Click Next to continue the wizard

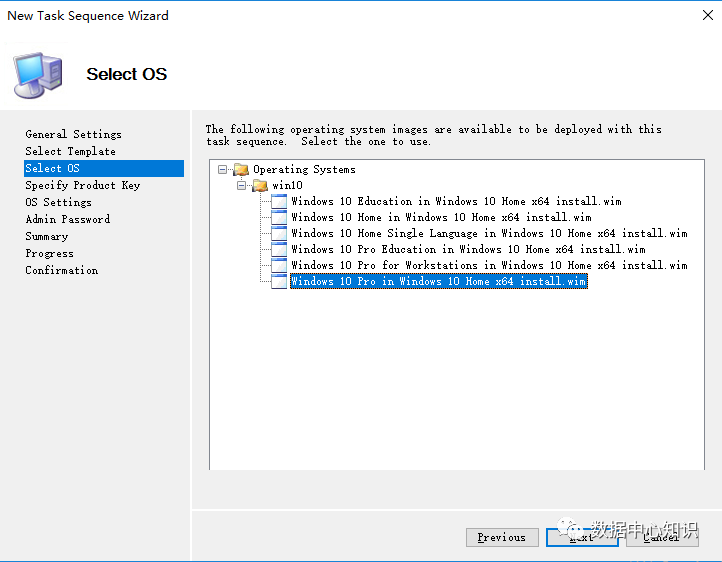point(582,537)
